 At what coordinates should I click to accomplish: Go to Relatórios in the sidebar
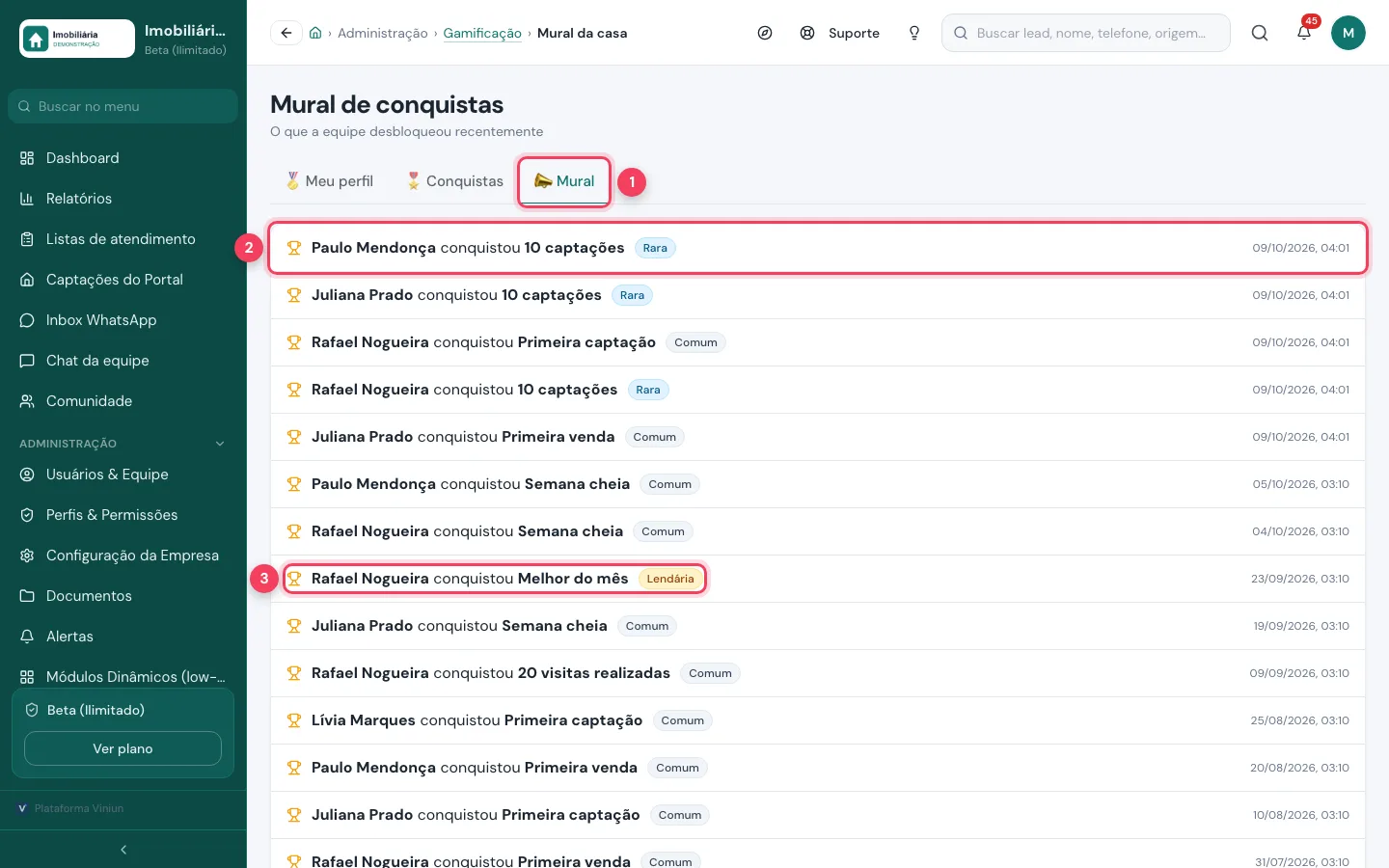123,199
